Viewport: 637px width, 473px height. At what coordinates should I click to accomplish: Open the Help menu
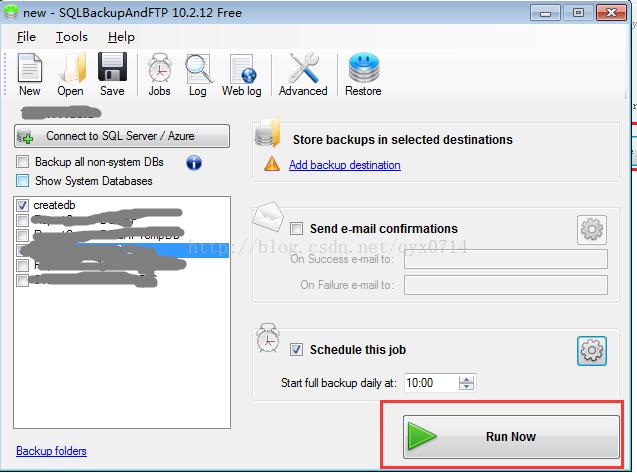point(121,37)
